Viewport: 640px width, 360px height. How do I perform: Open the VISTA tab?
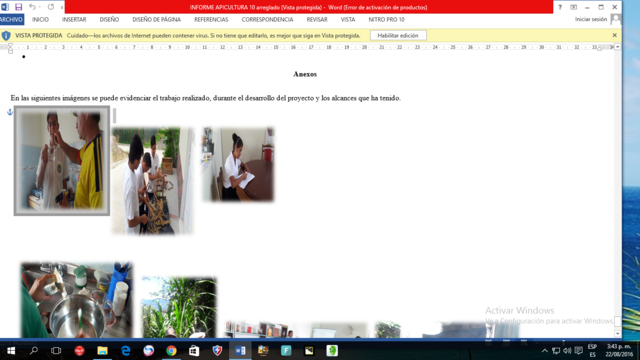coord(348,20)
